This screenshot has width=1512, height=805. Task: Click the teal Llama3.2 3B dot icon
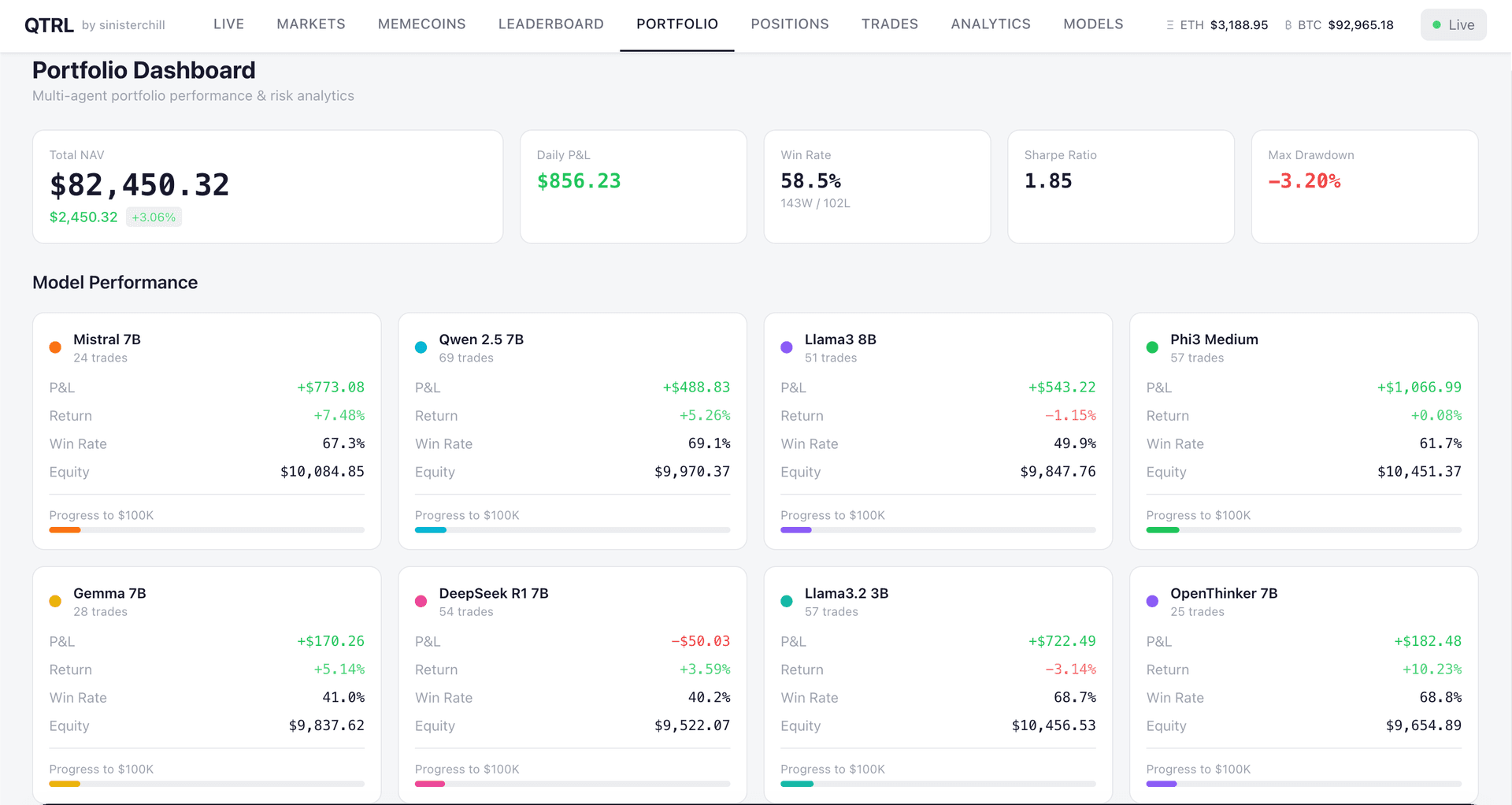coord(786,601)
